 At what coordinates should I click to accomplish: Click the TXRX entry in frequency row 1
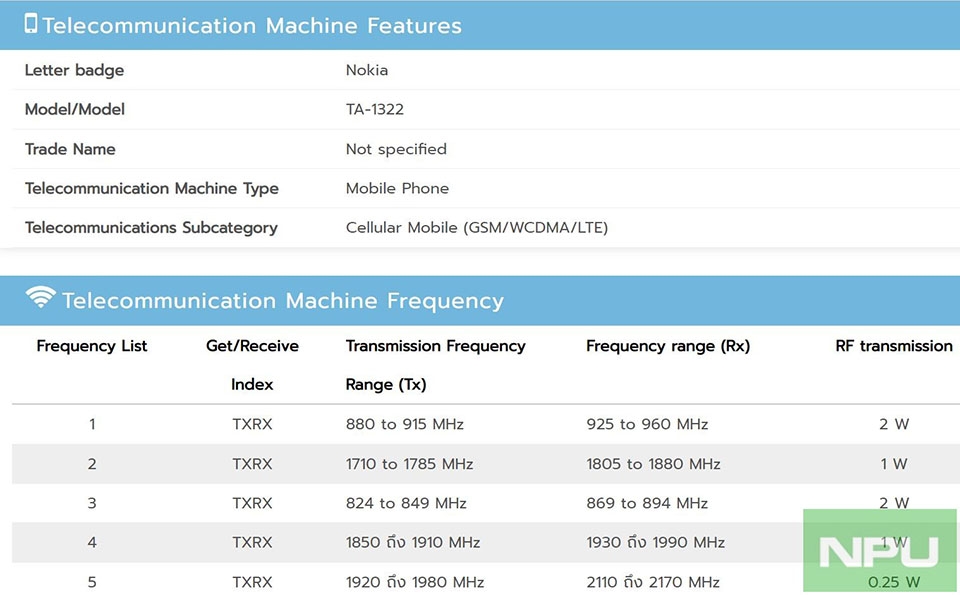coord(252,423)
